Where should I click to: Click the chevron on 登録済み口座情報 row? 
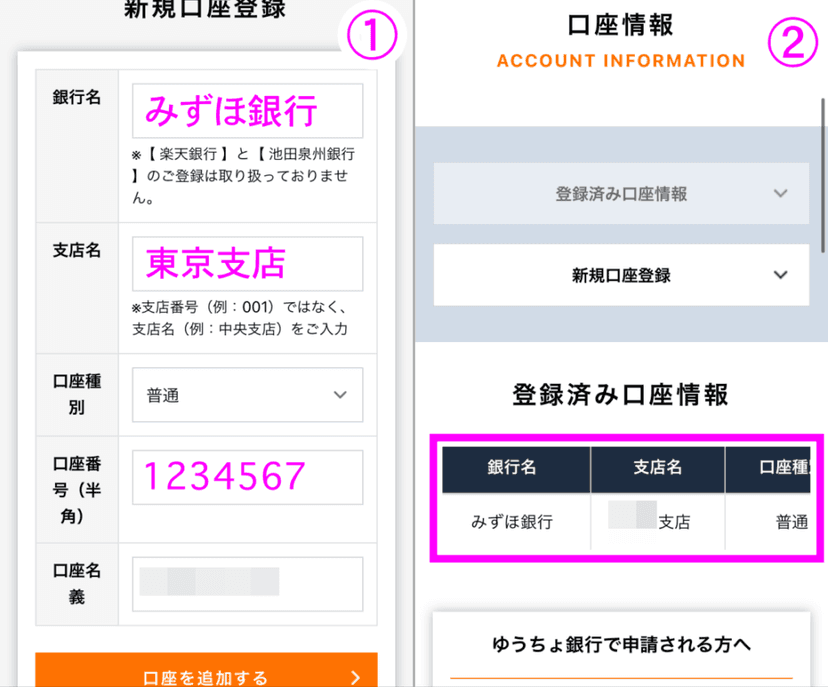click(x=780, y=193)
